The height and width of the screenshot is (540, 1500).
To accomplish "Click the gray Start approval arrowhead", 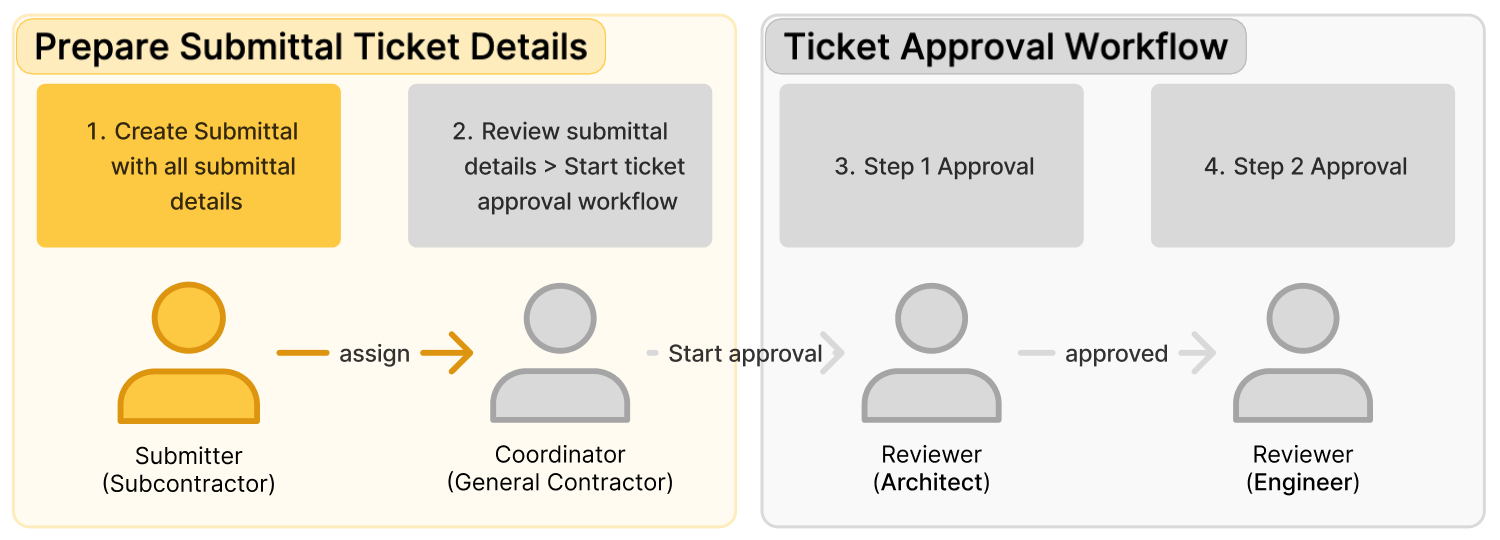I will point(833,353).
